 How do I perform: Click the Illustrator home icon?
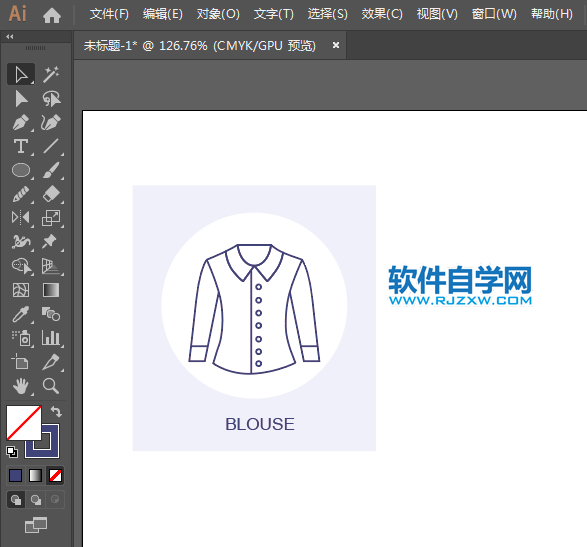pos(52,15)
